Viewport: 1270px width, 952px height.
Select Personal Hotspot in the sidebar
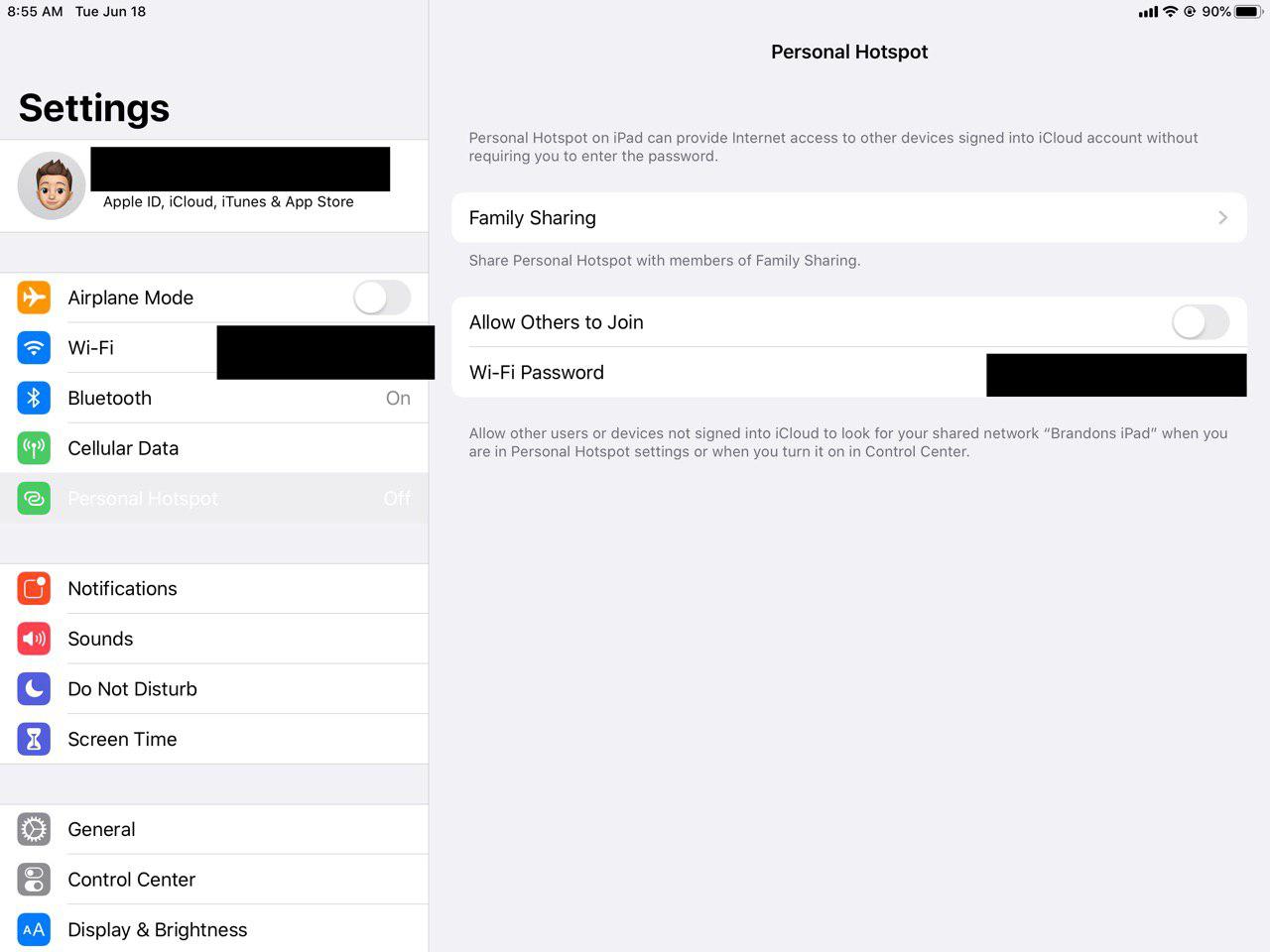[x=214, y=498]
